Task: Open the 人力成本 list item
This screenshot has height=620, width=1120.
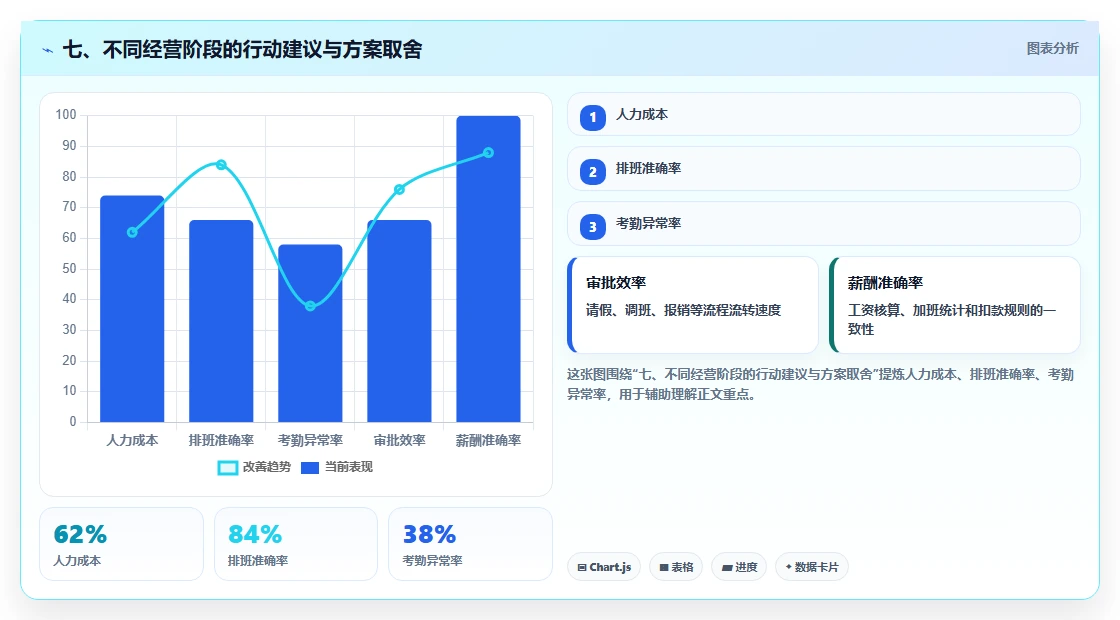Action: pos(824,114)
